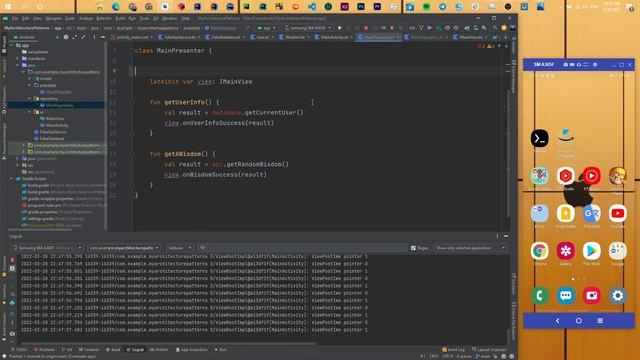Click 'getAWisdom' function name in the editor
The width and height of the screenshot is (640, 360).
pos(182,154)
